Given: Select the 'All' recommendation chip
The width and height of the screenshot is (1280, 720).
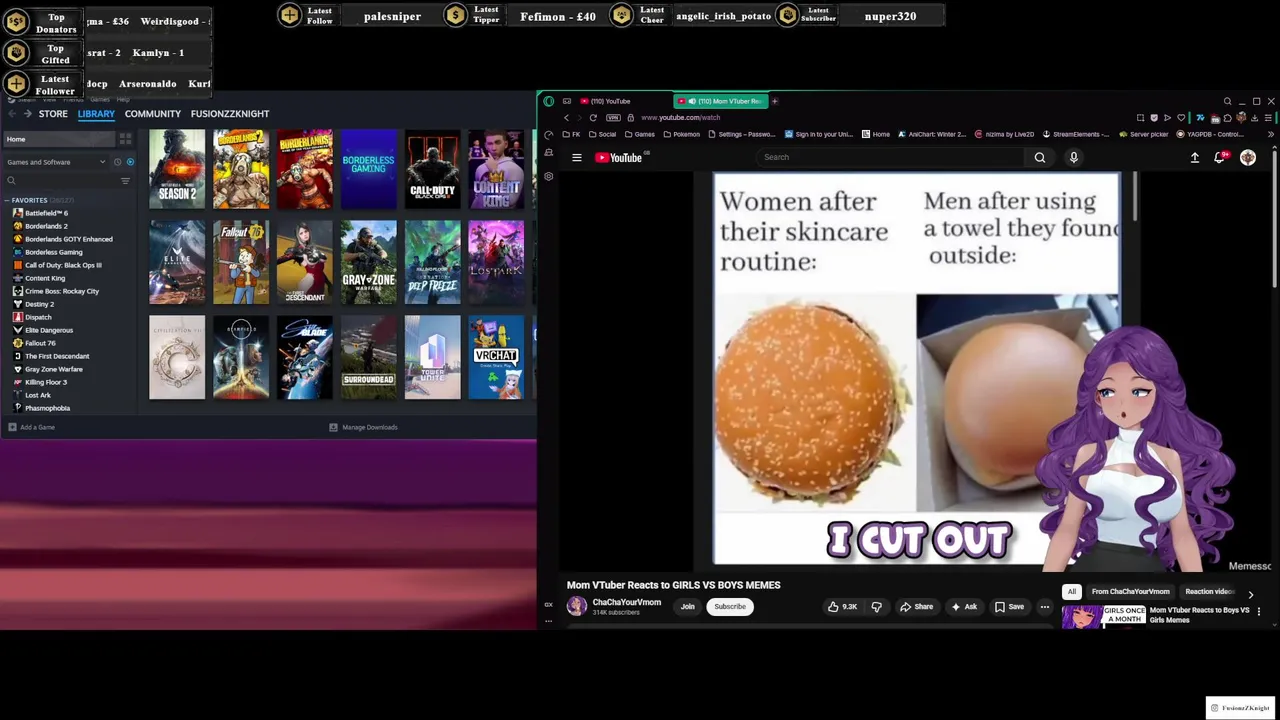Looking at the screenshot, I should point(1072,591).
